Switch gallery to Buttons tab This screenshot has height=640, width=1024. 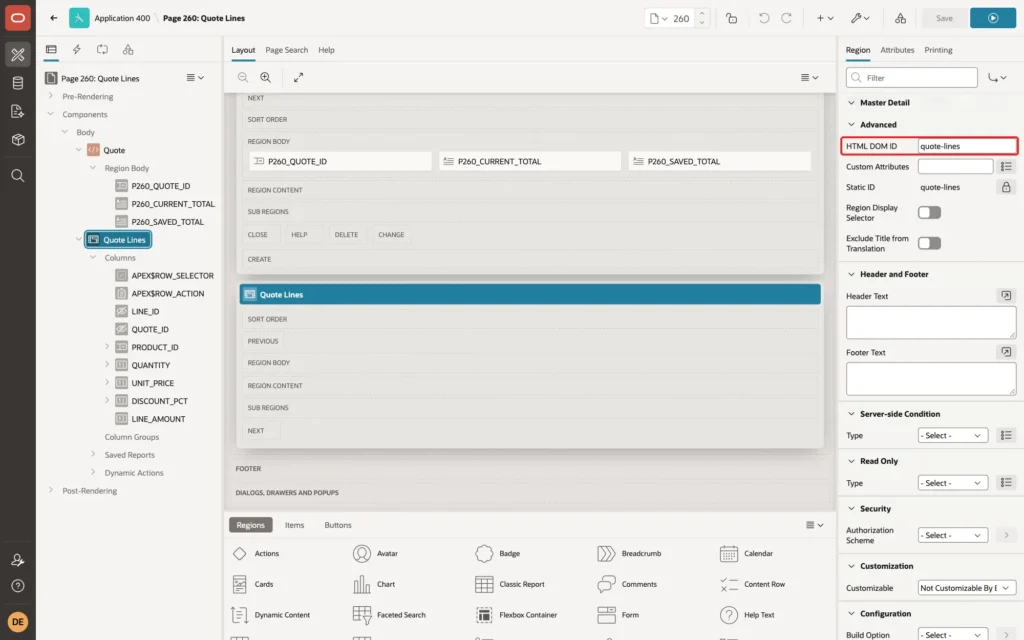[338, 524]
